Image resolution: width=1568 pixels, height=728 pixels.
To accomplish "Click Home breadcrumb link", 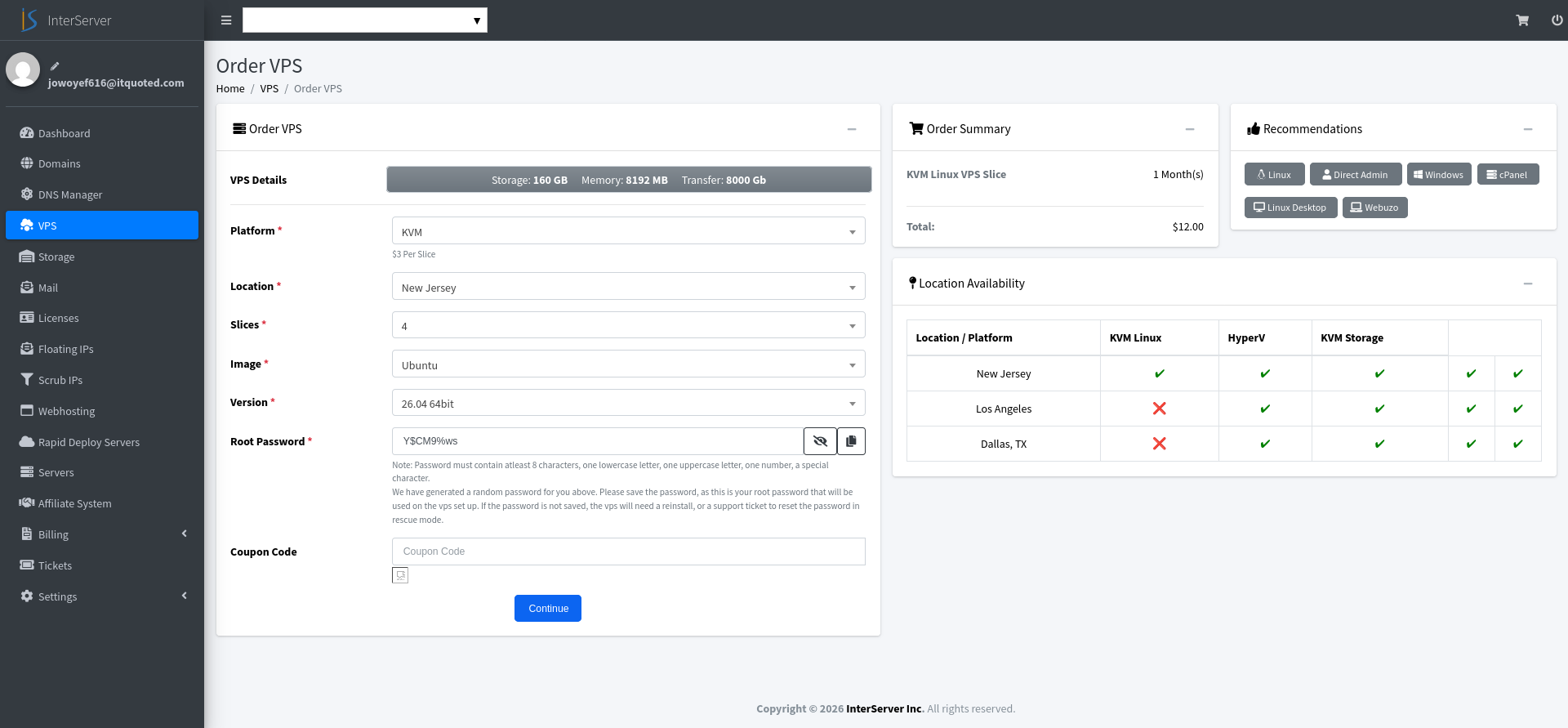I will pyautogui.click(x=230, y=89).
